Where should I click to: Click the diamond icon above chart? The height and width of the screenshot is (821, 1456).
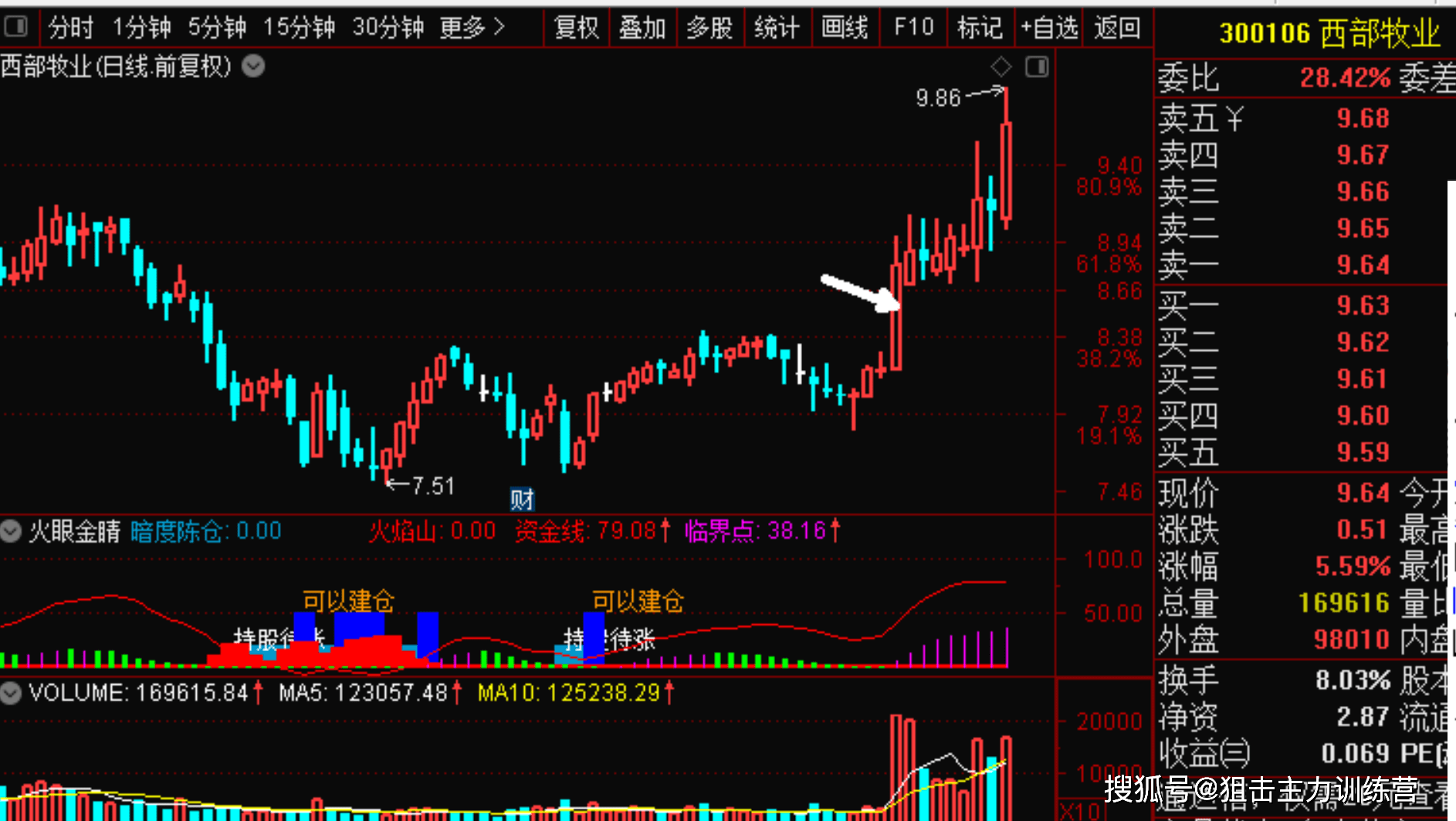(1001, 67)
